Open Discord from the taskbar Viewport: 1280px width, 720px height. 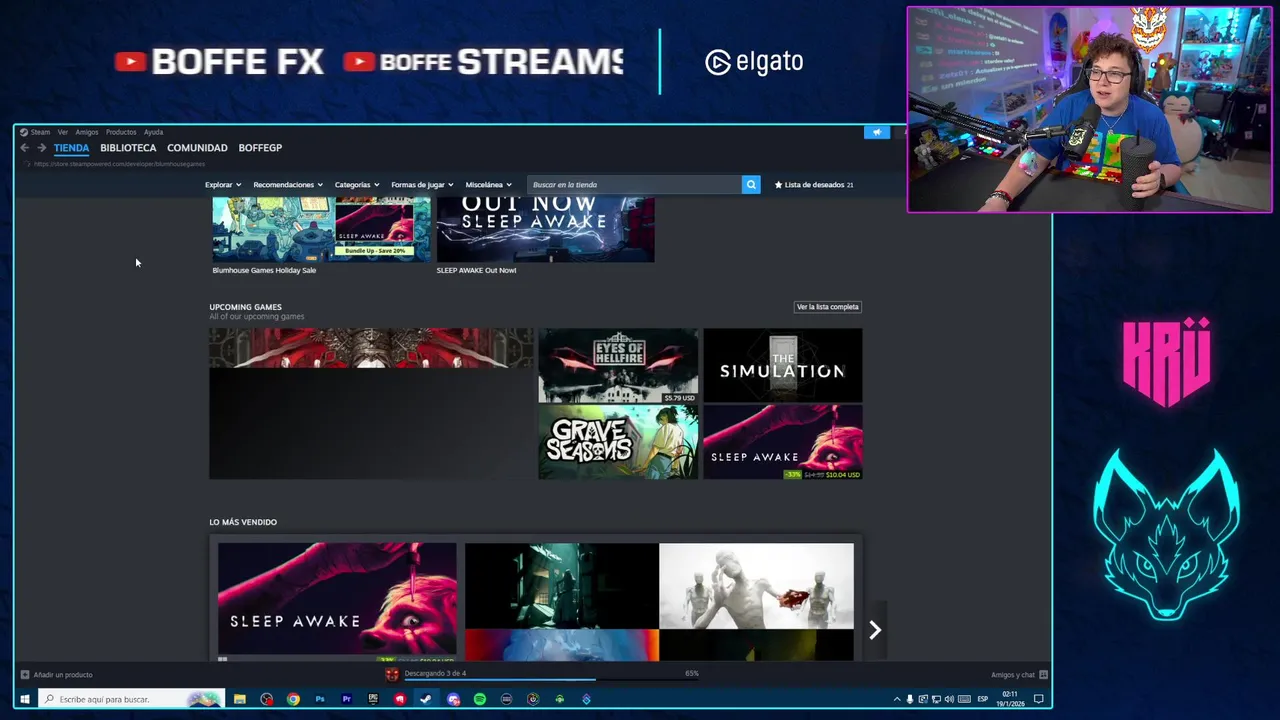pos(453,699)
